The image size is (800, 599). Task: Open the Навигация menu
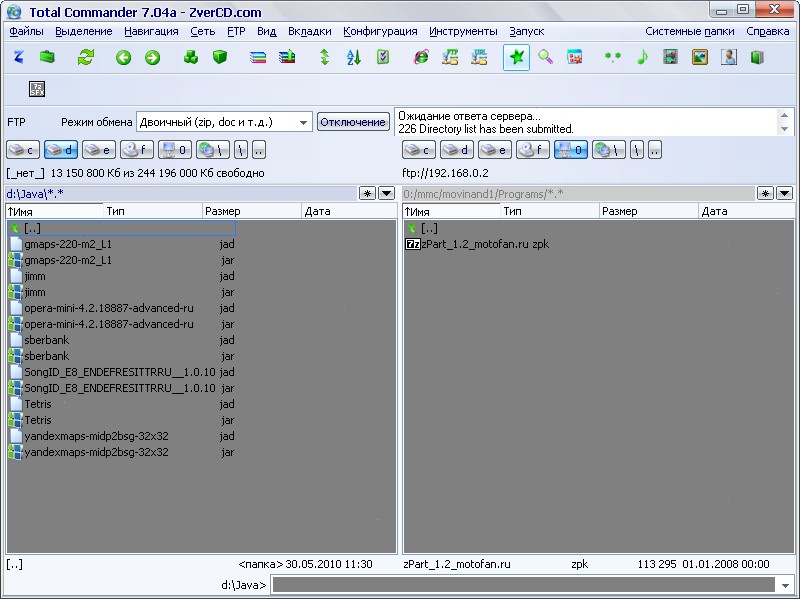151,31
